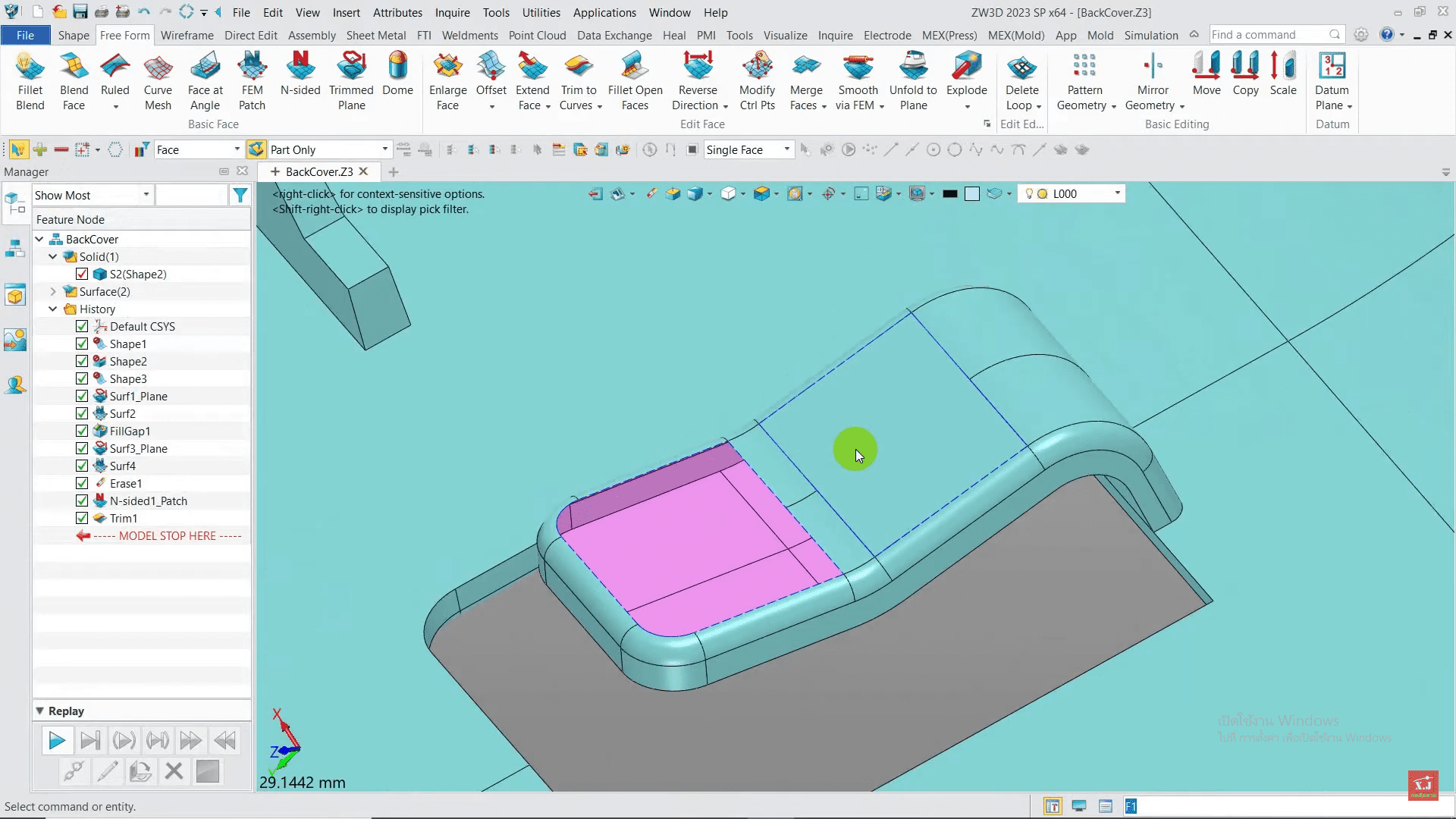The width and height of the screenshot is (1456, 819).
Task: Disable the S2(Shape2) checkbox
Action: coord(82,274)
